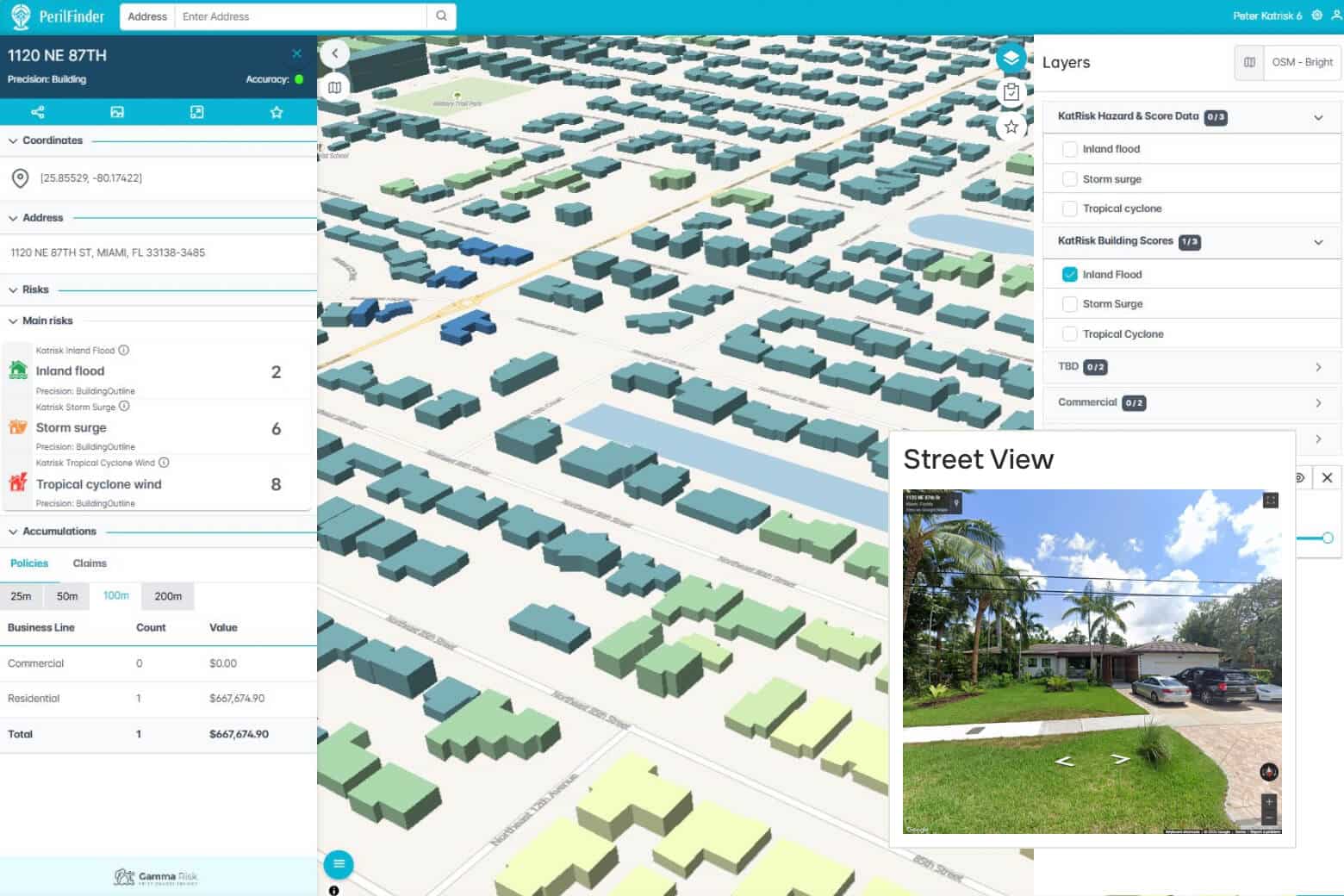The height and width of the screenshot is (896, 1344).
Task: Click the clipboard report icon on map
Action: click(x=1011, y=92)
